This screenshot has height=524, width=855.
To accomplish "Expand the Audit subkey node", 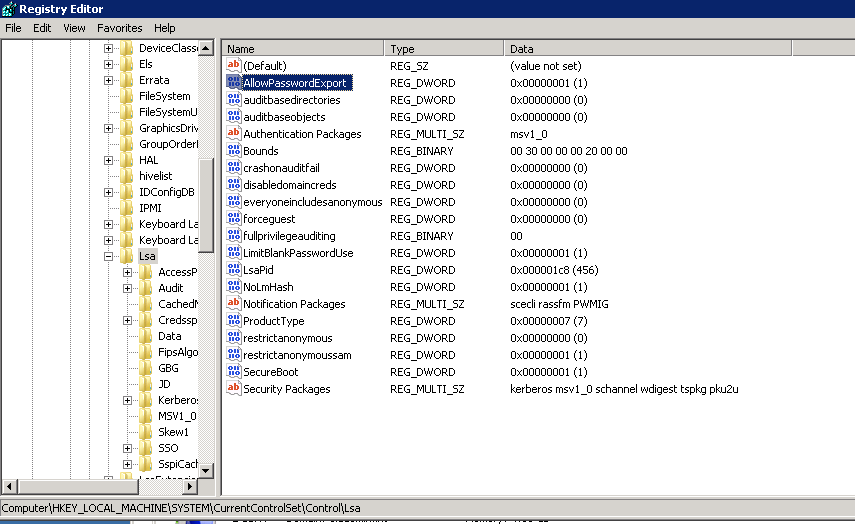I will click(x=128, y=288).
